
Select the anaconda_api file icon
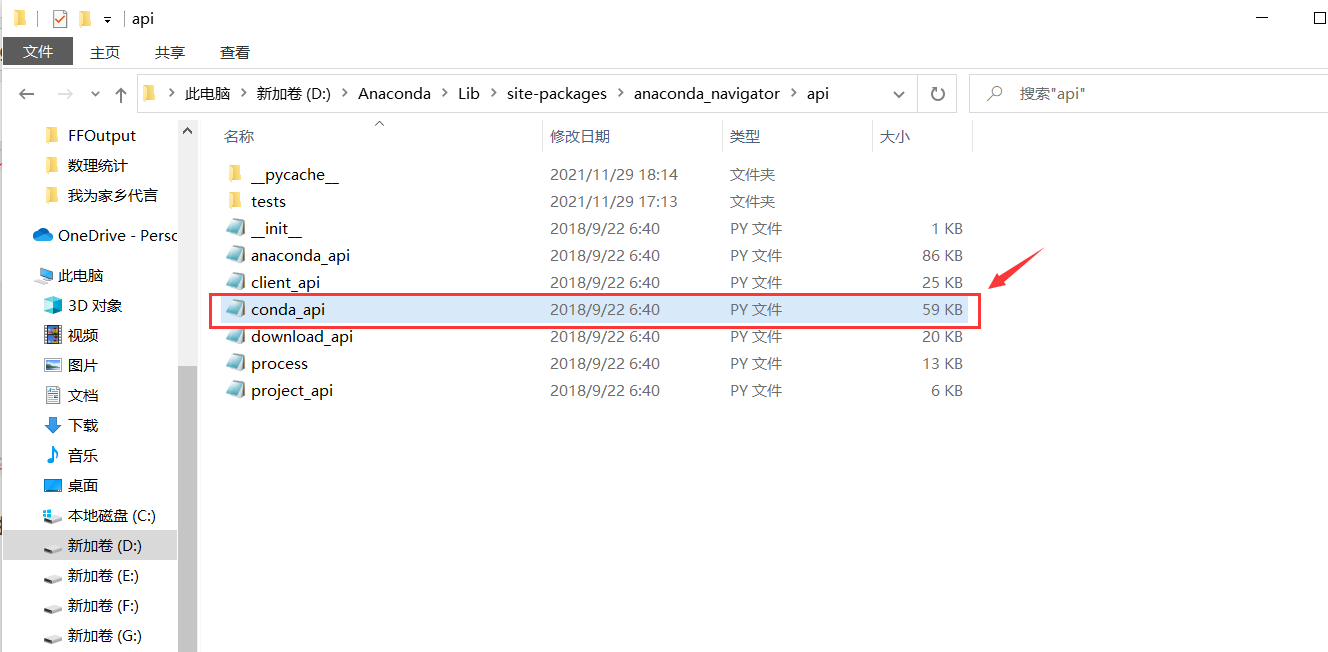(x=235, y=255)
